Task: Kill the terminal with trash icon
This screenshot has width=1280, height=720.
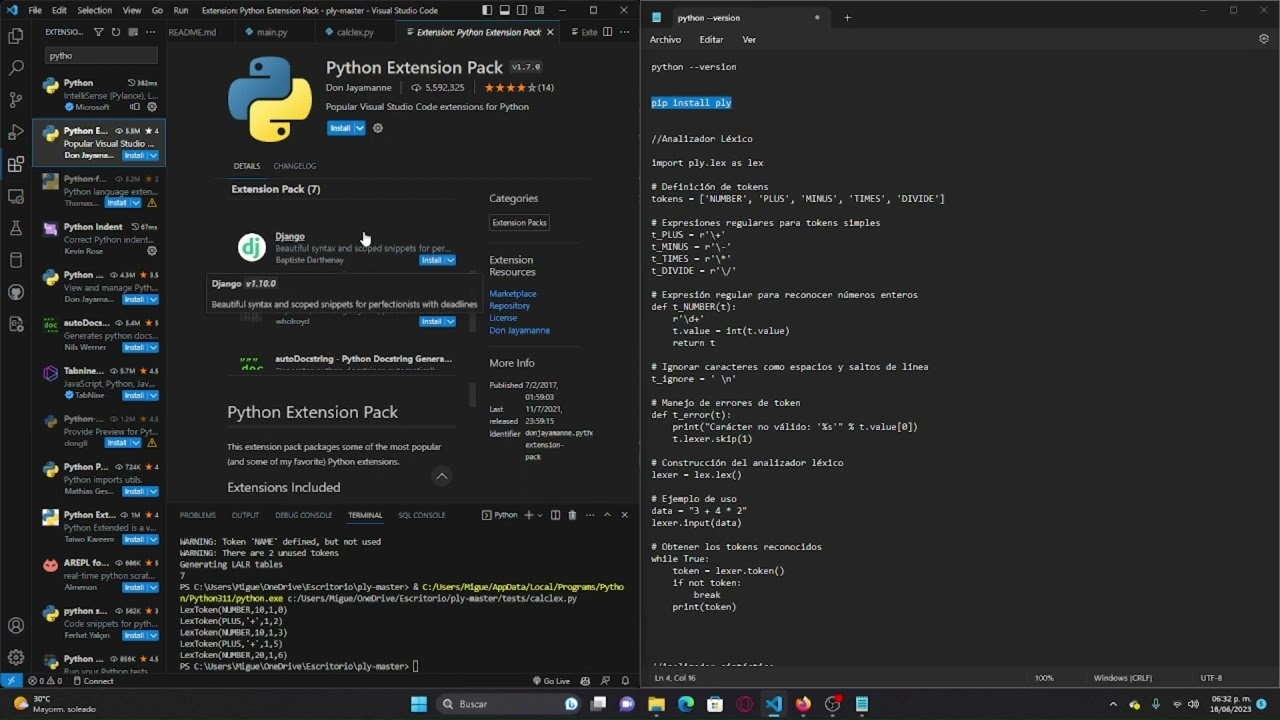Action: pos(572,515)
